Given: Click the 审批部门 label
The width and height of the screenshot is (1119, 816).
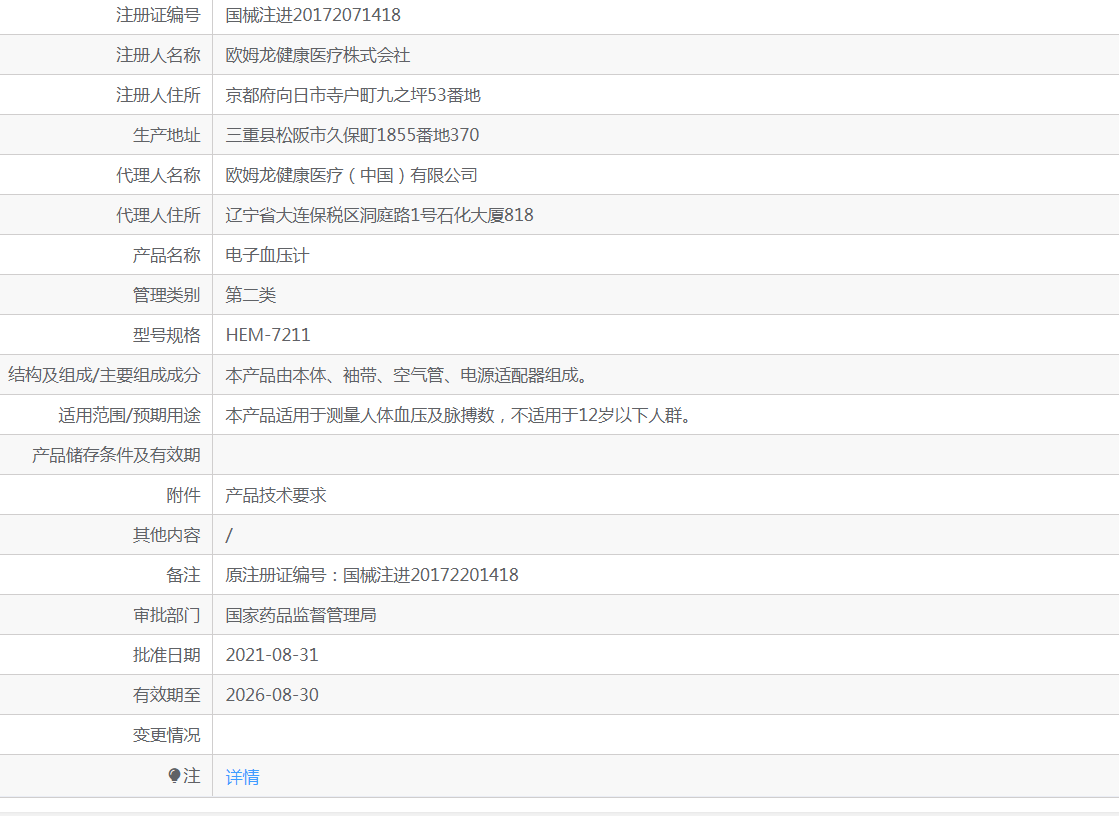Looking at the screenshot, I should [x=166, y=615].
